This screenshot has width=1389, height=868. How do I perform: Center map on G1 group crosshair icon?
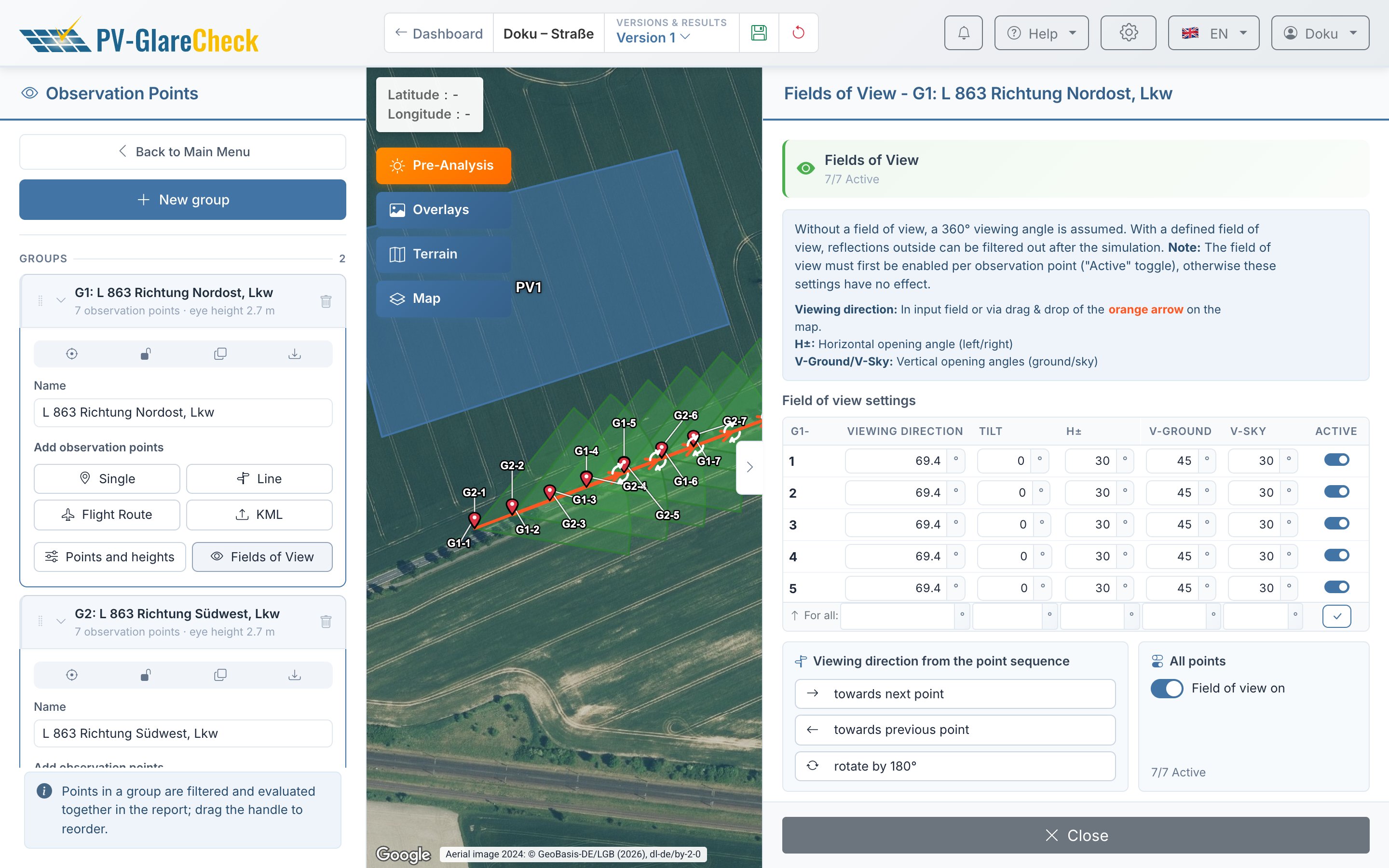[72, 353]
